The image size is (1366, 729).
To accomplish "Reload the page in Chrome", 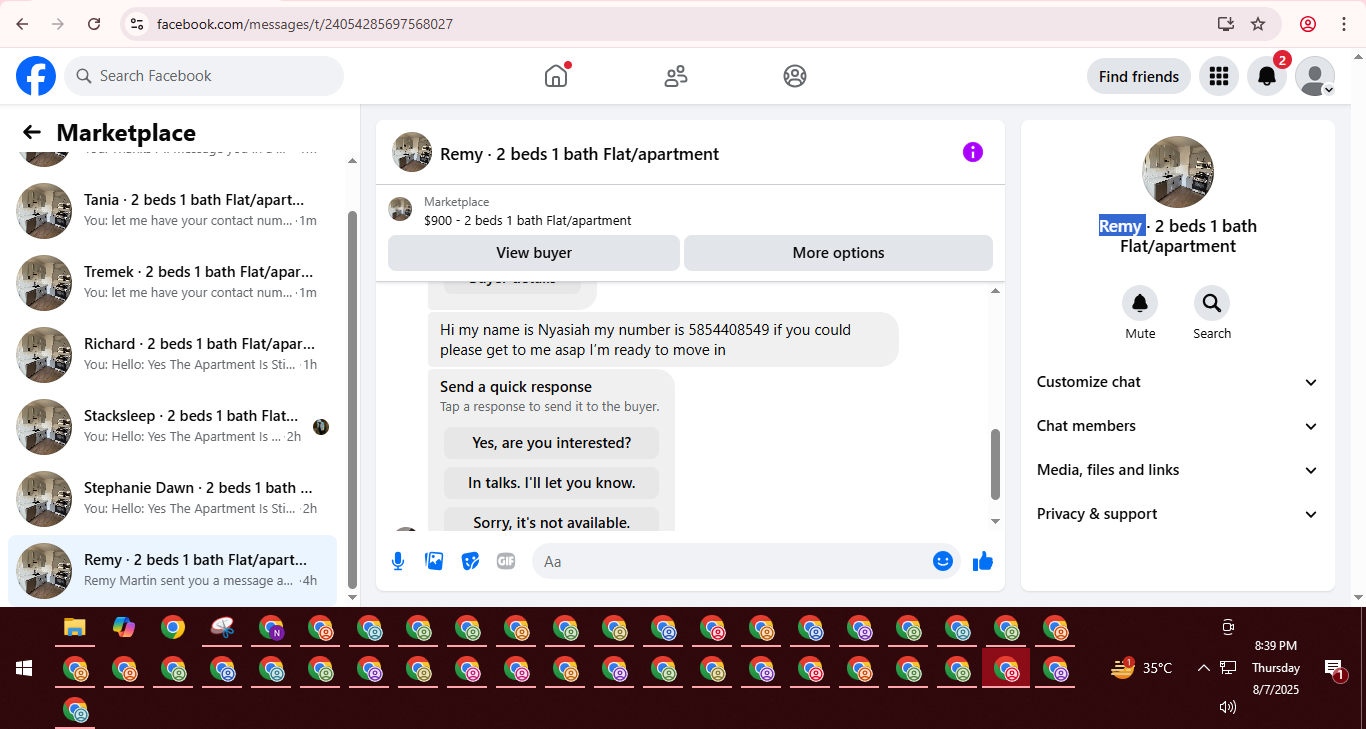I will (94, 24).
